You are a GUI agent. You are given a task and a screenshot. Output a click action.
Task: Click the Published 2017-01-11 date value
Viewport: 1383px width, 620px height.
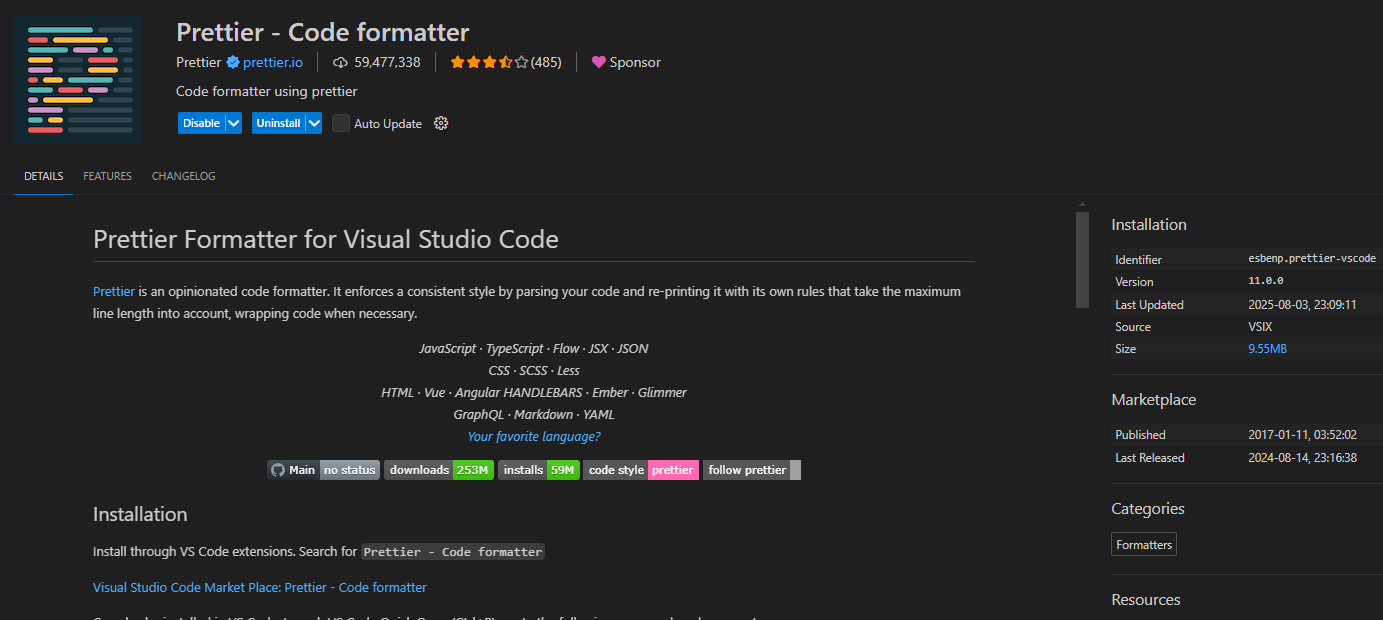1302,435
